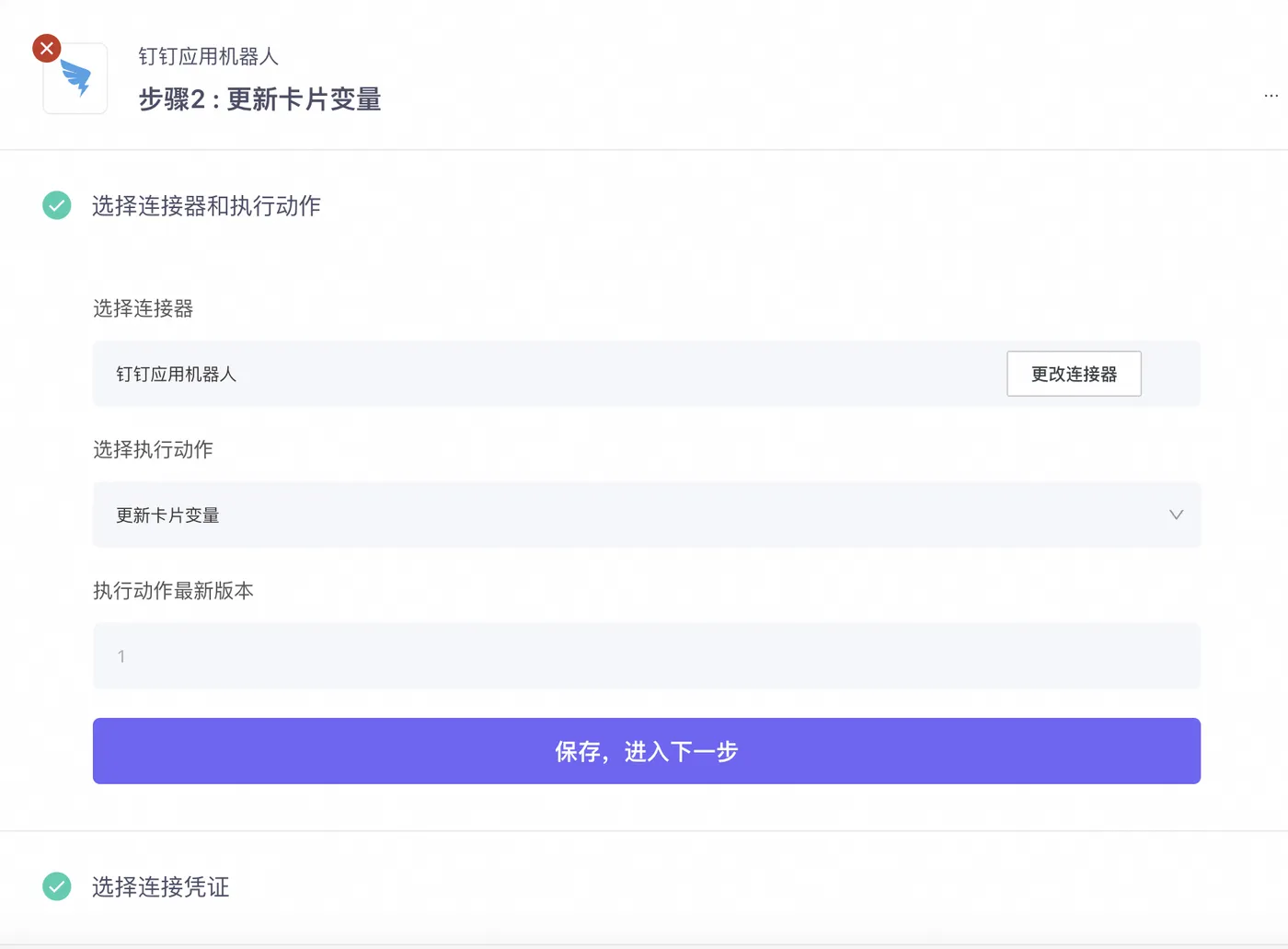Collapse the 选择连接器和执行动作 section header
The width and height of the screenshot is (1288, 949).
(x=206, y=205)
